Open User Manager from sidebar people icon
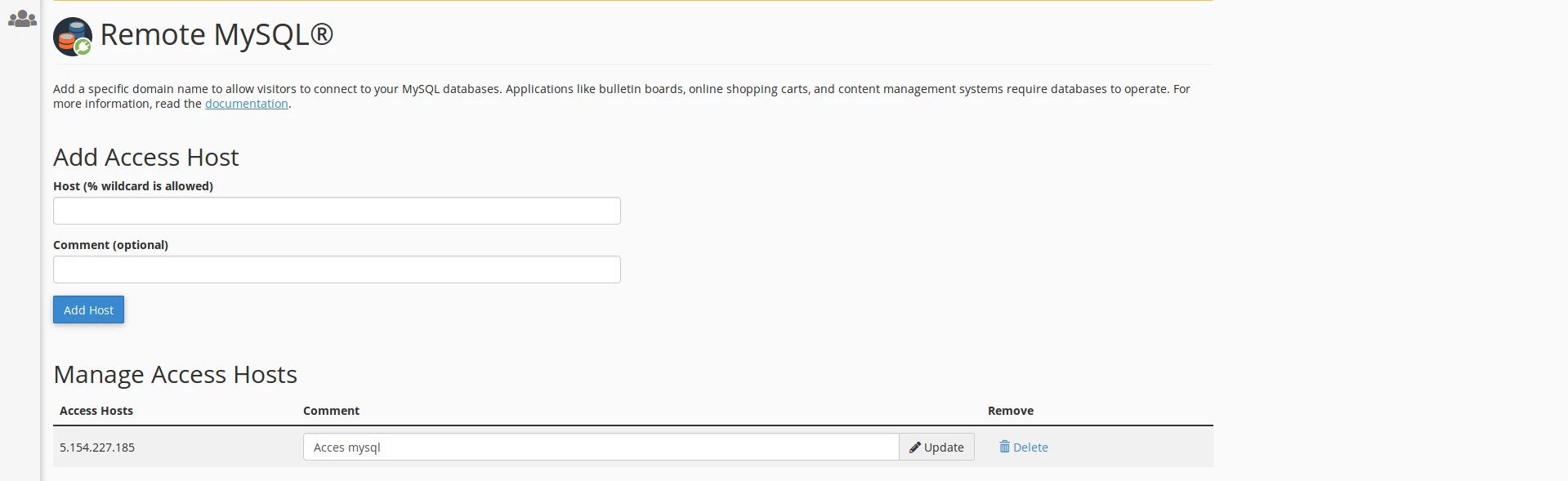 tap(22, 19)
